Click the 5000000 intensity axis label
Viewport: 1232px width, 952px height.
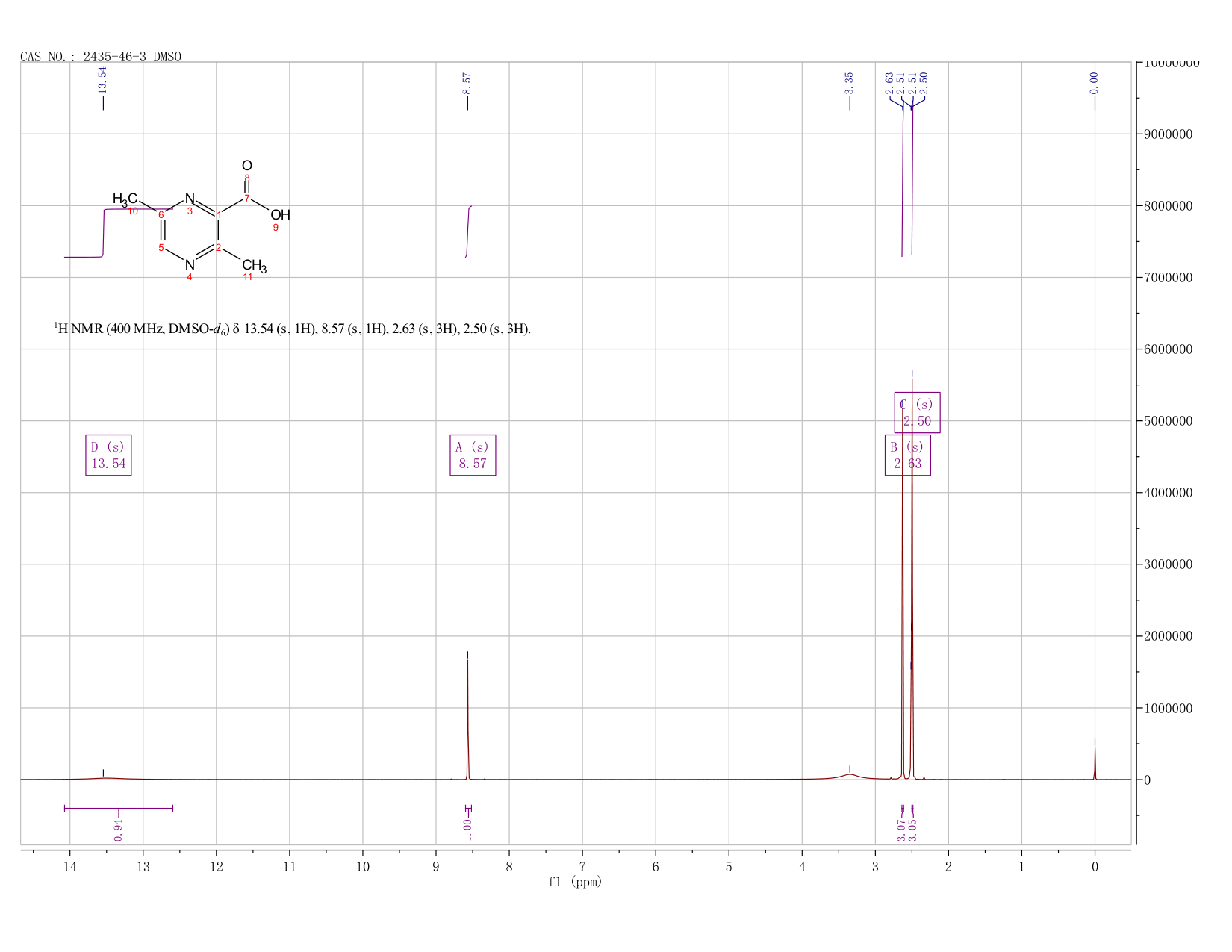click(1167, 421)
